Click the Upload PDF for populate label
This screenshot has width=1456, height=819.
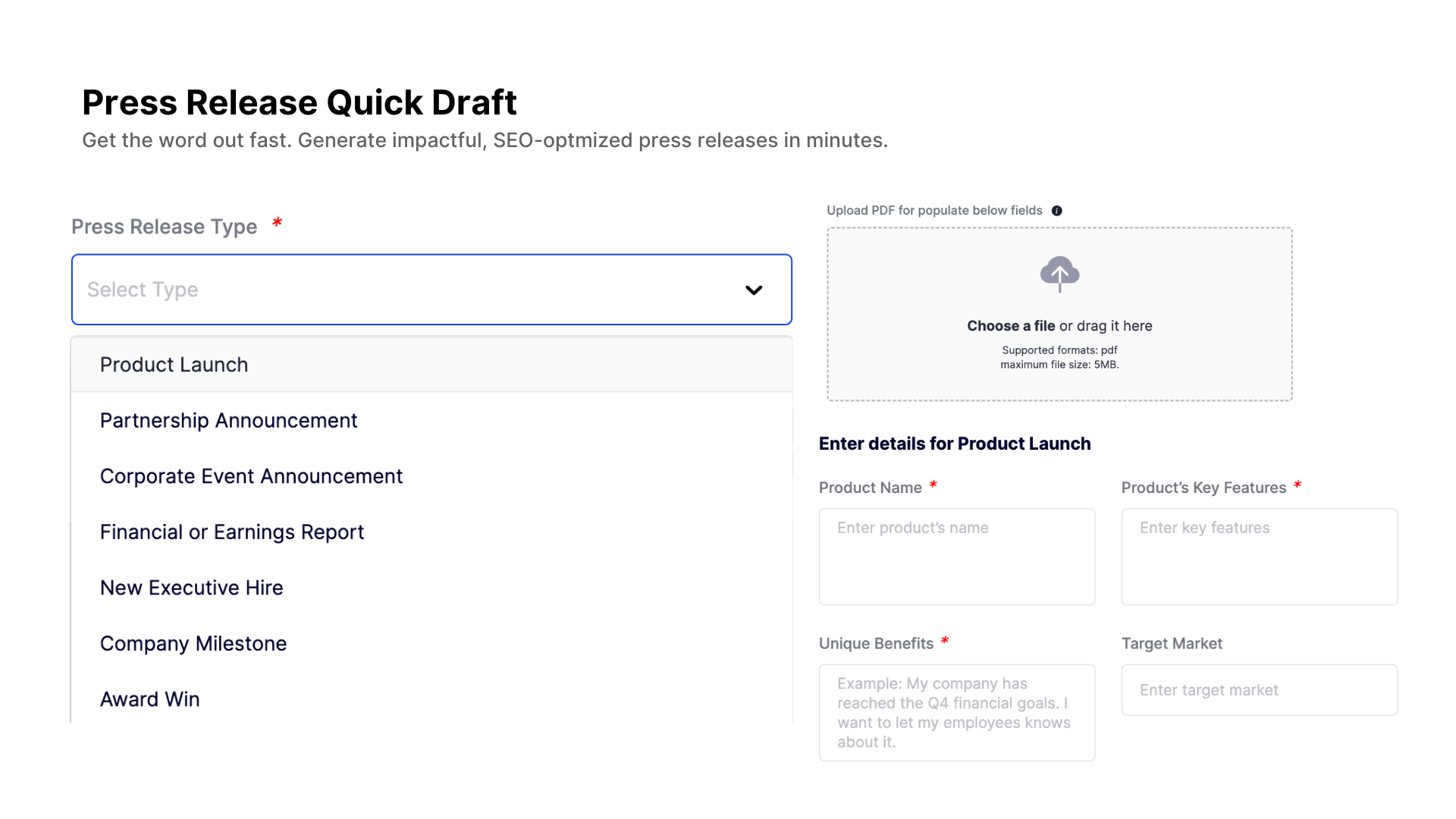[934, 211]
